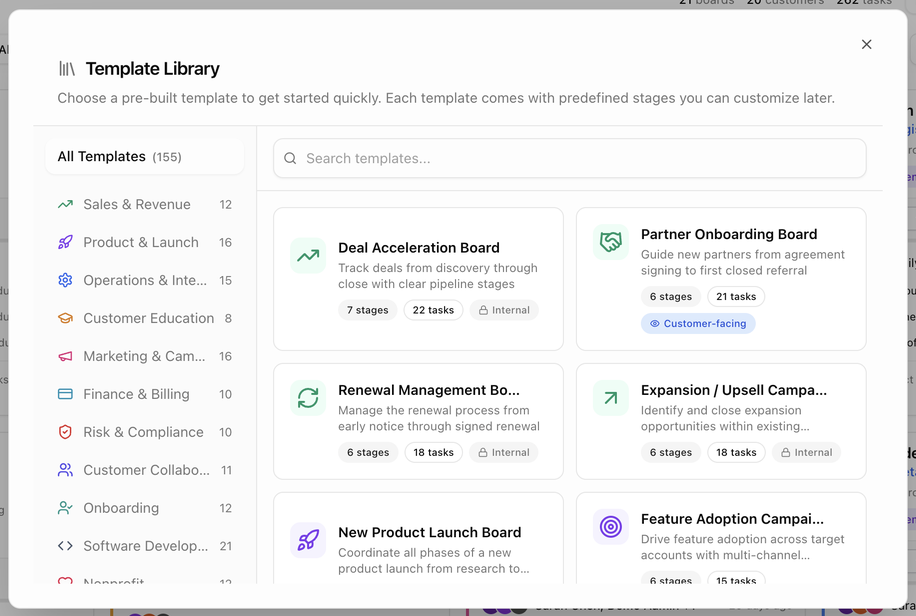The image size is (916, 616).
Task: Open the Customer Education category
Action: pos(144,319)
